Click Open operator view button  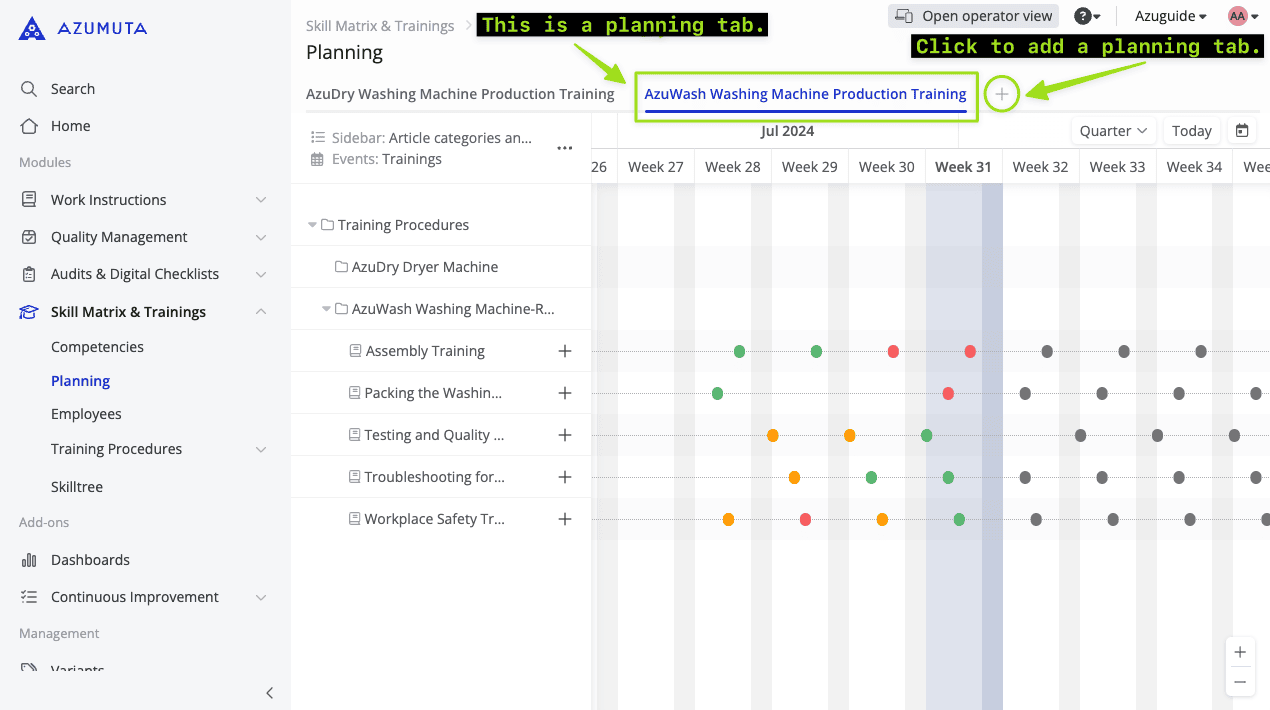(x=973, y=16)
